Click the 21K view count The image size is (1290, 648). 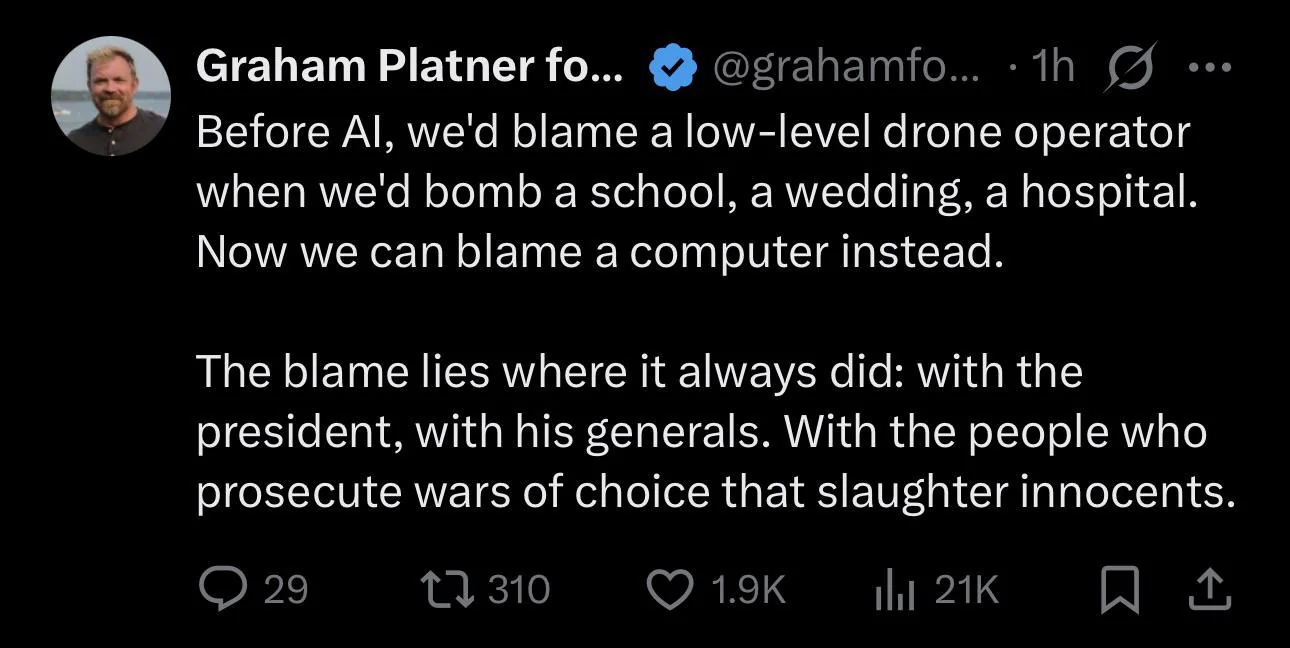point(966,590)
